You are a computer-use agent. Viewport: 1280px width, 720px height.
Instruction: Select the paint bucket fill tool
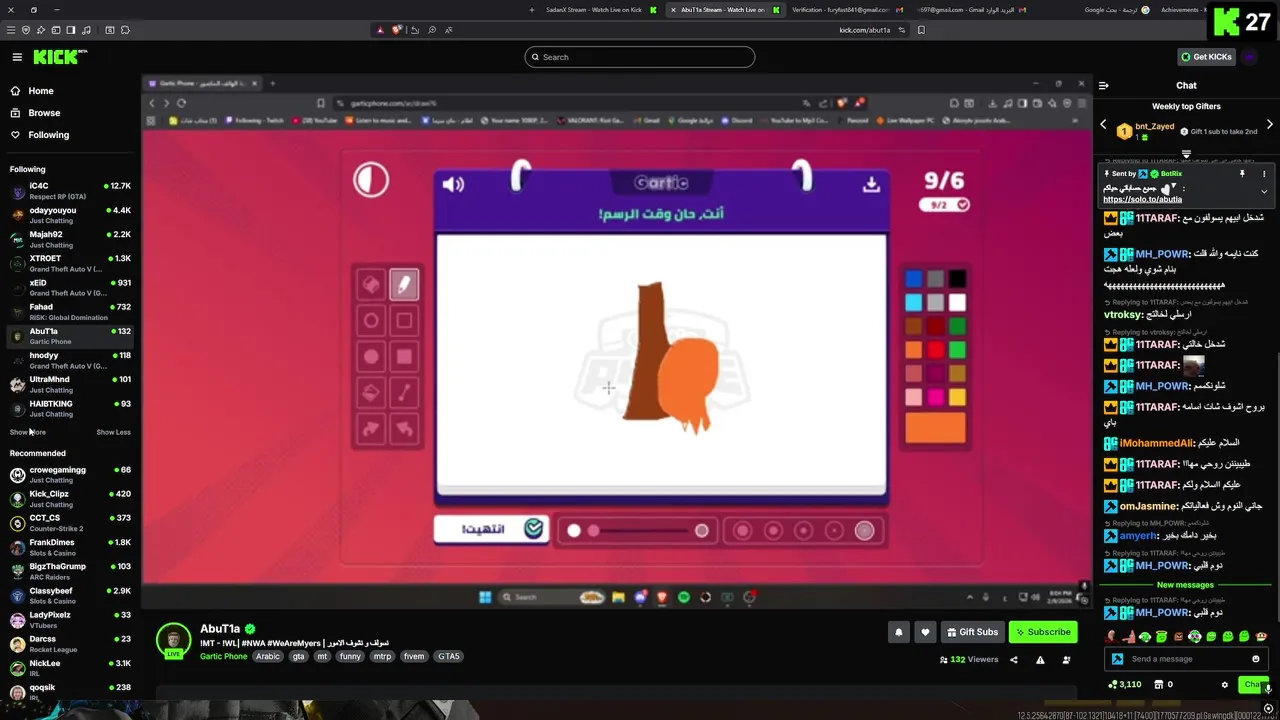[x=371, y=393]
